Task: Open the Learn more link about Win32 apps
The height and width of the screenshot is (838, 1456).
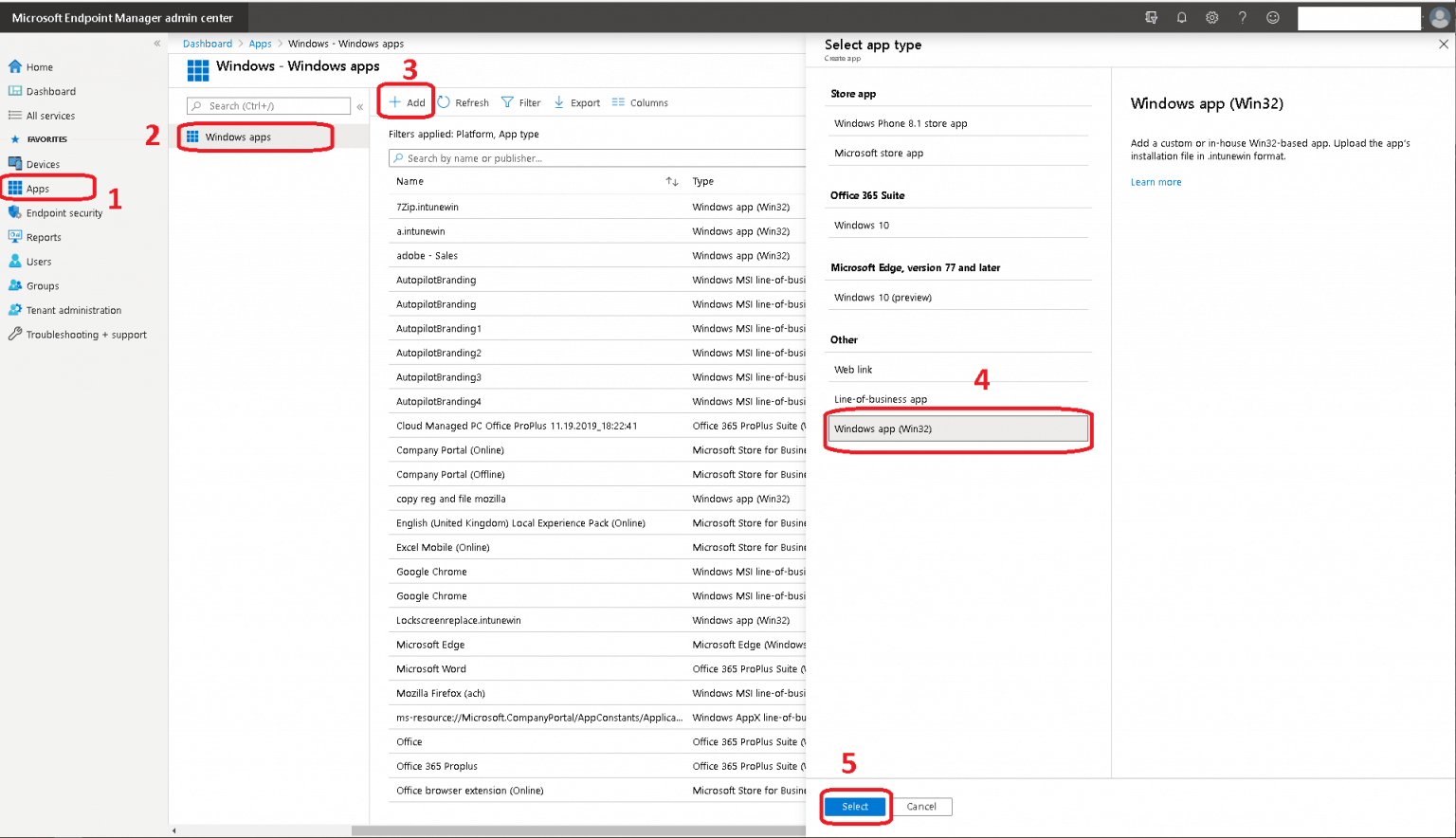Action: (x=1155, y=181)
